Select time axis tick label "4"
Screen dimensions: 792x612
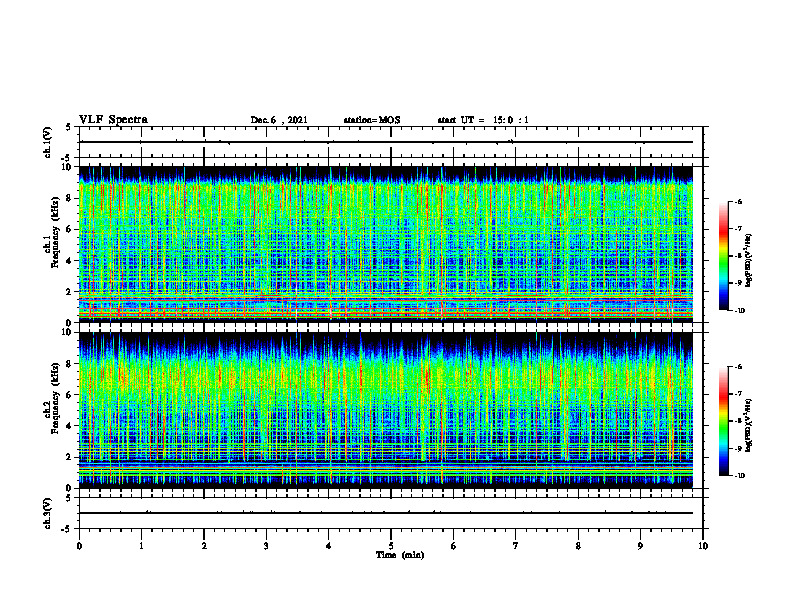coord(329,546)
